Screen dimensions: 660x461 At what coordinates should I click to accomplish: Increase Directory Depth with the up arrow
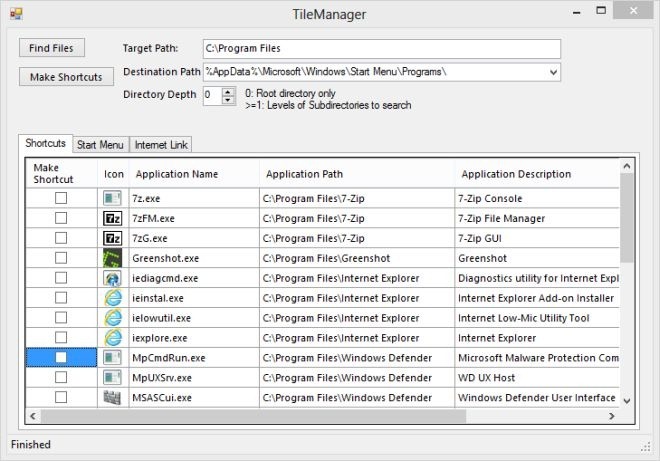coord(228,92)
